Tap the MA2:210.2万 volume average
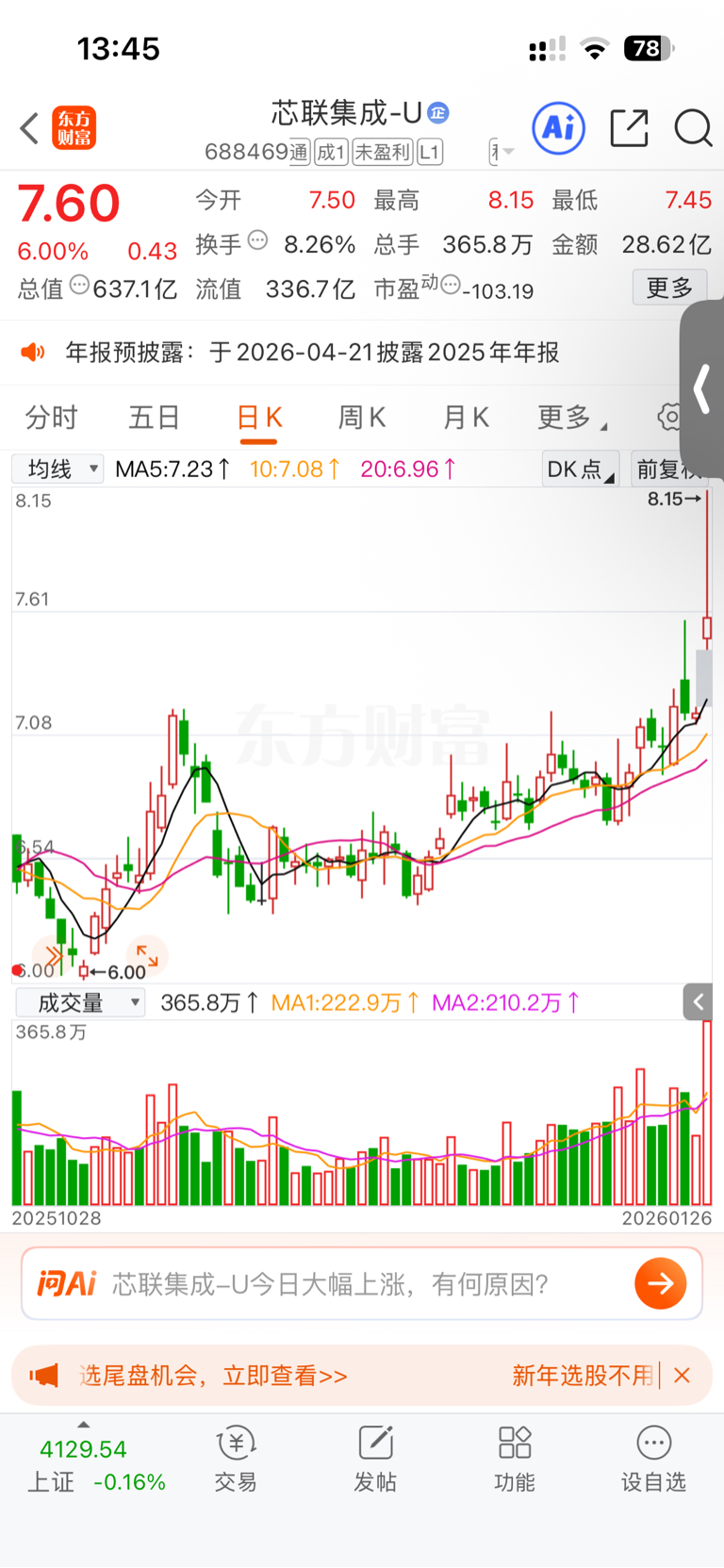 (x=505, y=1002)
